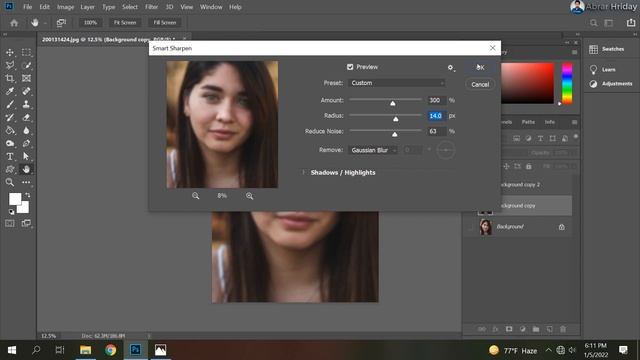Open the Edit menu

tap(44, 7)
